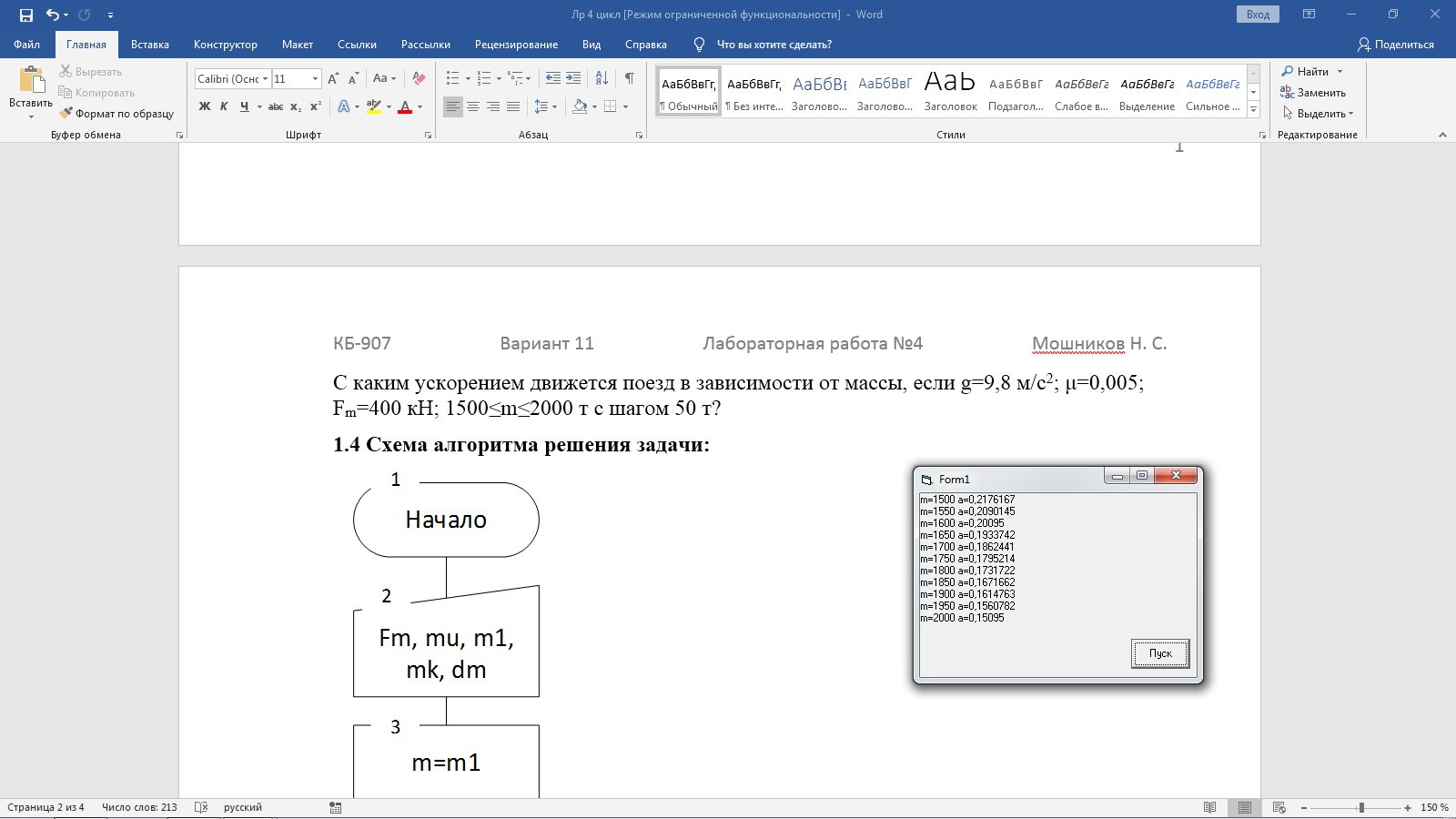Screen dimensions: 1456x819
Task: Switch to read mode view icon
Action: coord(1209,807)
